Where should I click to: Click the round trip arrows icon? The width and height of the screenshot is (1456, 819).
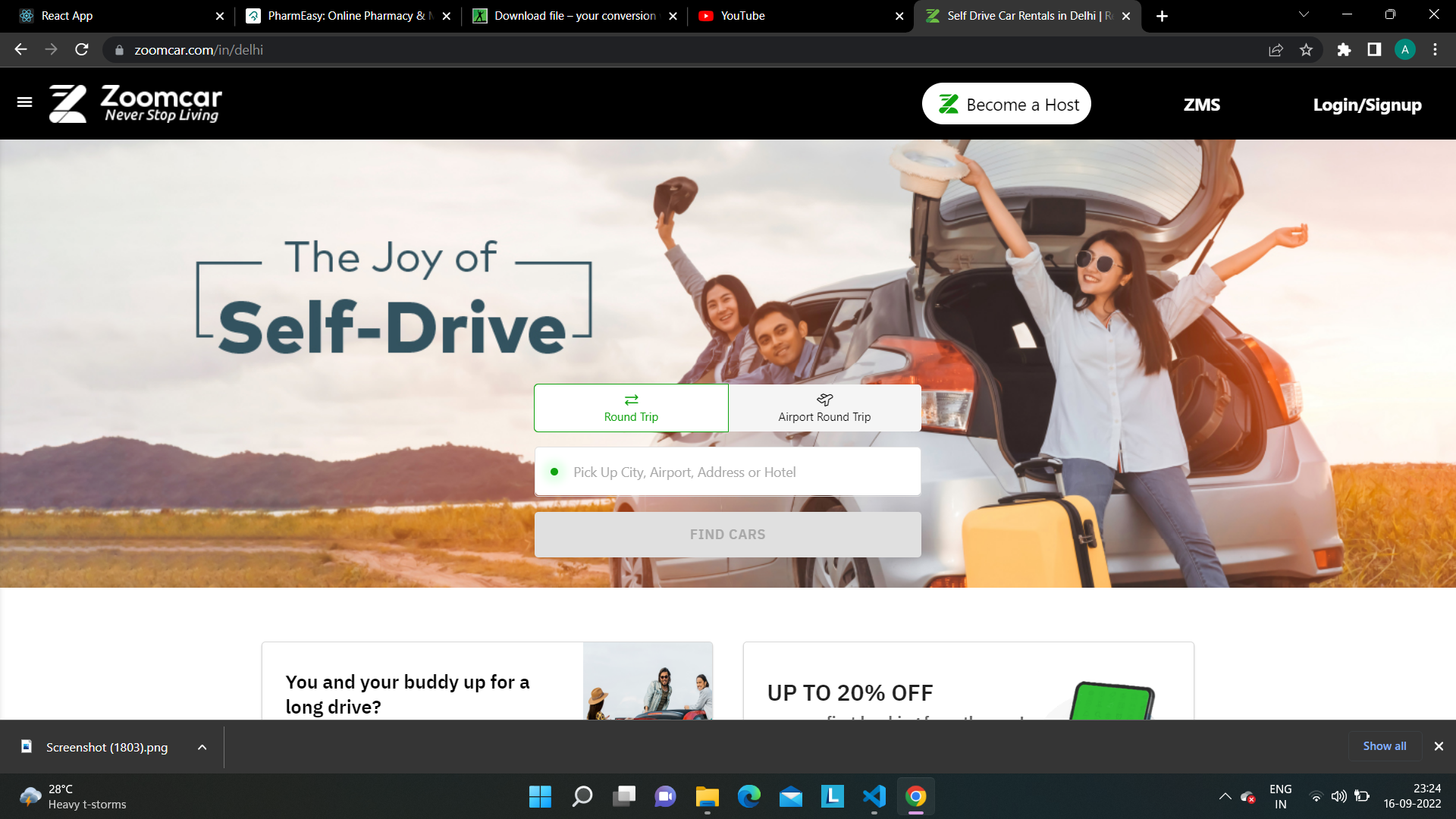631,400
